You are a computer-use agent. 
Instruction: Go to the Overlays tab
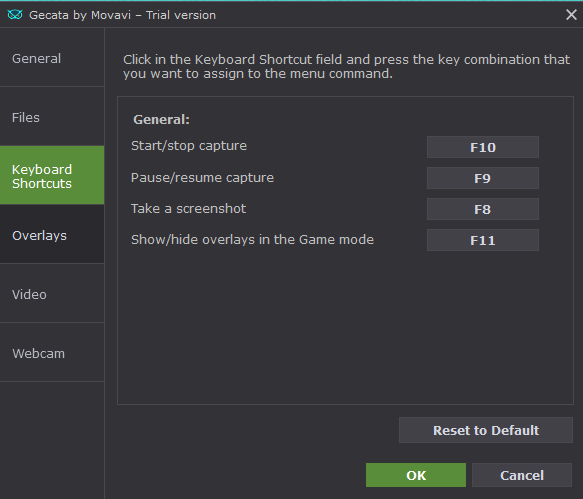52,235
